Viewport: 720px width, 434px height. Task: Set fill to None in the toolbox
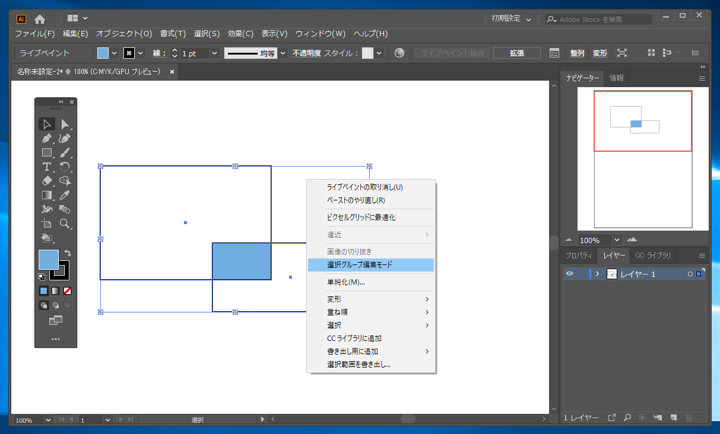67,291
